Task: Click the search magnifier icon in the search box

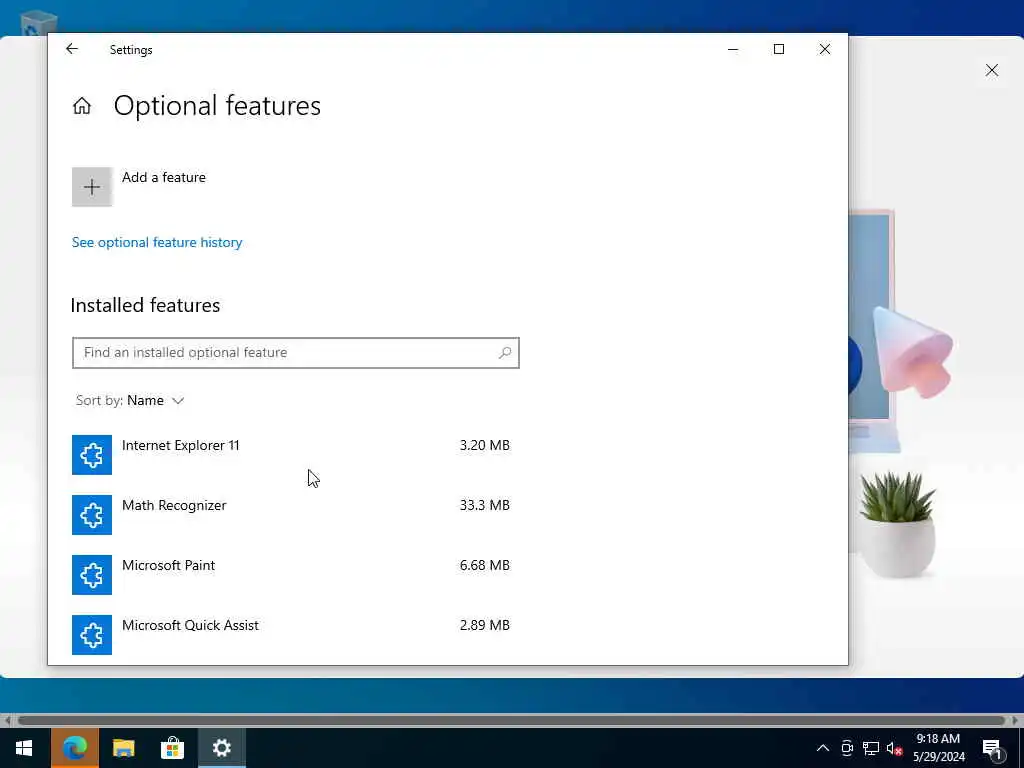Action: (505, 353)
